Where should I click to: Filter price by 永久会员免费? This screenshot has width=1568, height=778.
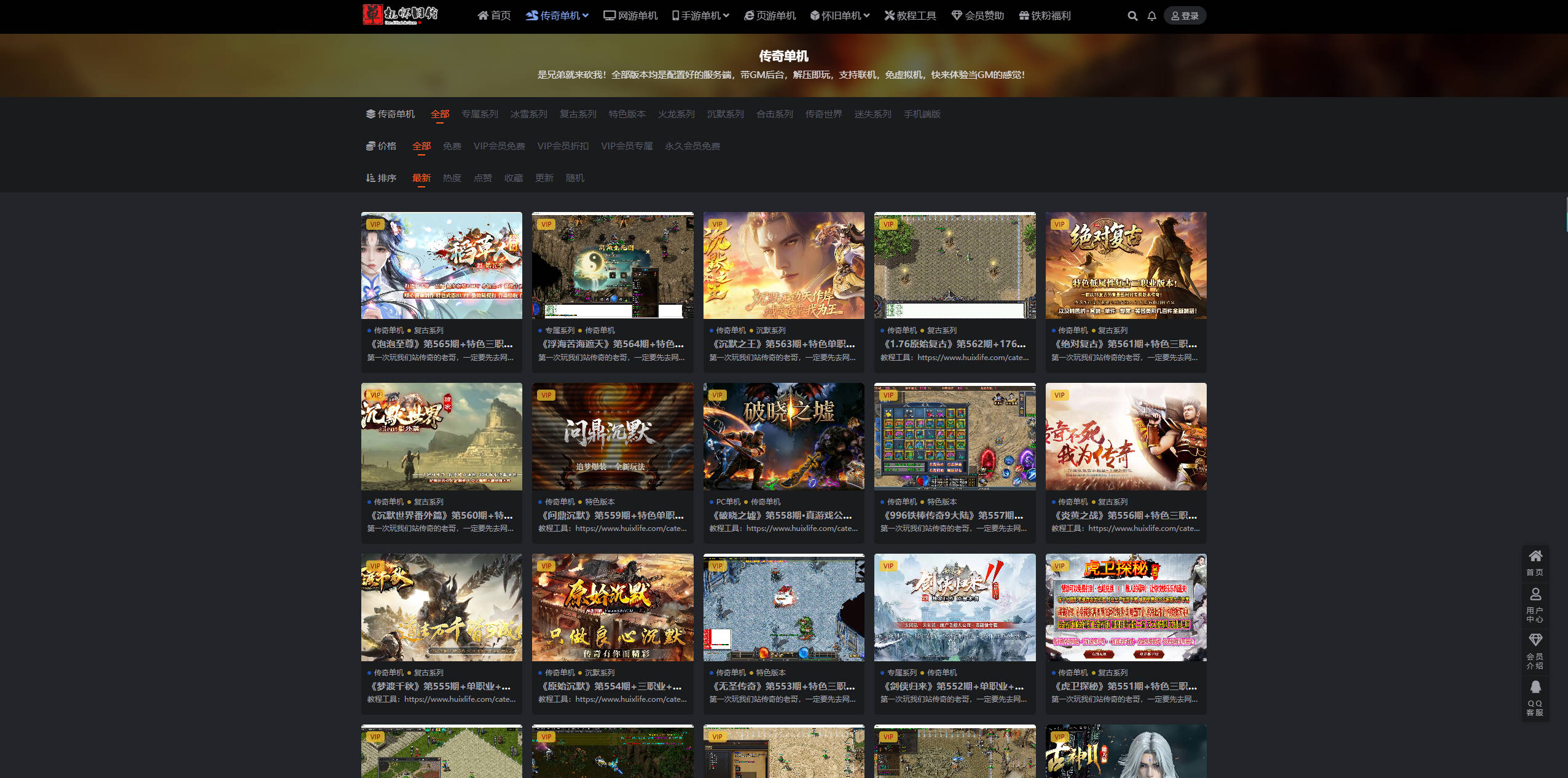693,146
